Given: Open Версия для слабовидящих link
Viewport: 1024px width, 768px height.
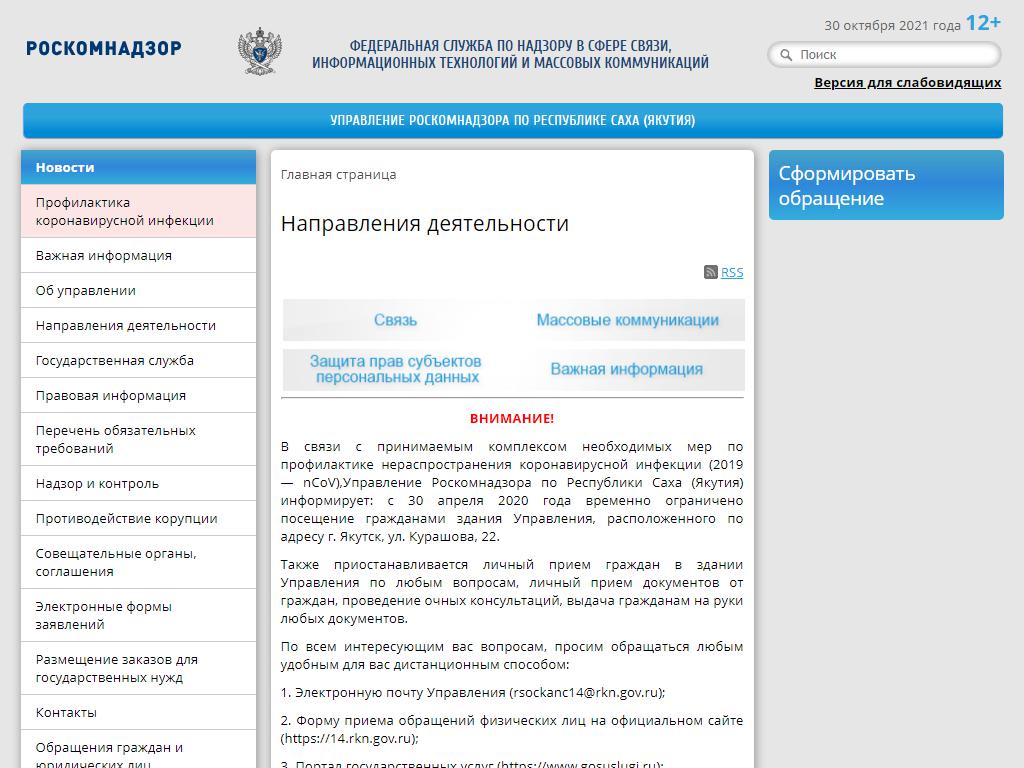Looking at the screenshot, I should pos(907,82).
